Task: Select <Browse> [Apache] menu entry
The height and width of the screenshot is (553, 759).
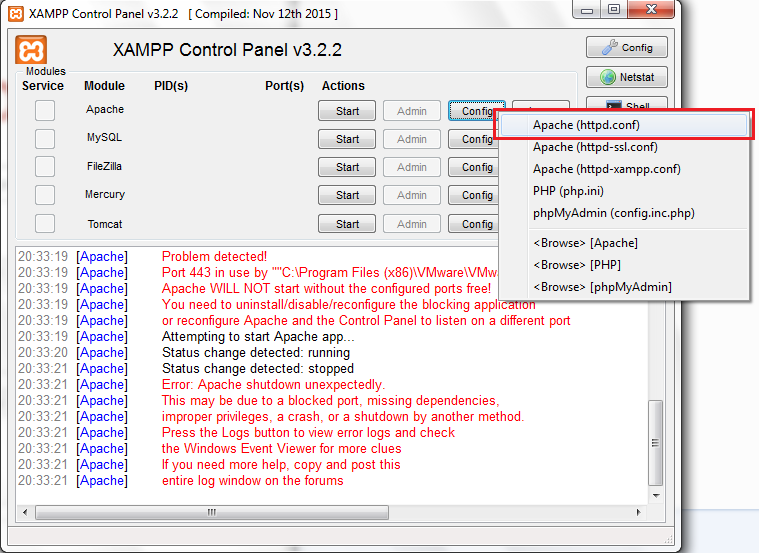Action: (x=624, y=243)
